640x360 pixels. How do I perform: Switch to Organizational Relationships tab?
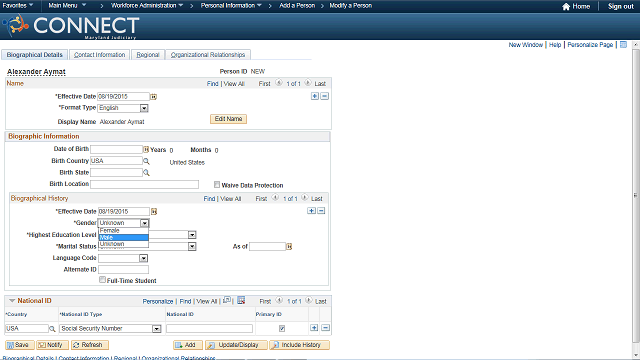[x=208, y=55]
